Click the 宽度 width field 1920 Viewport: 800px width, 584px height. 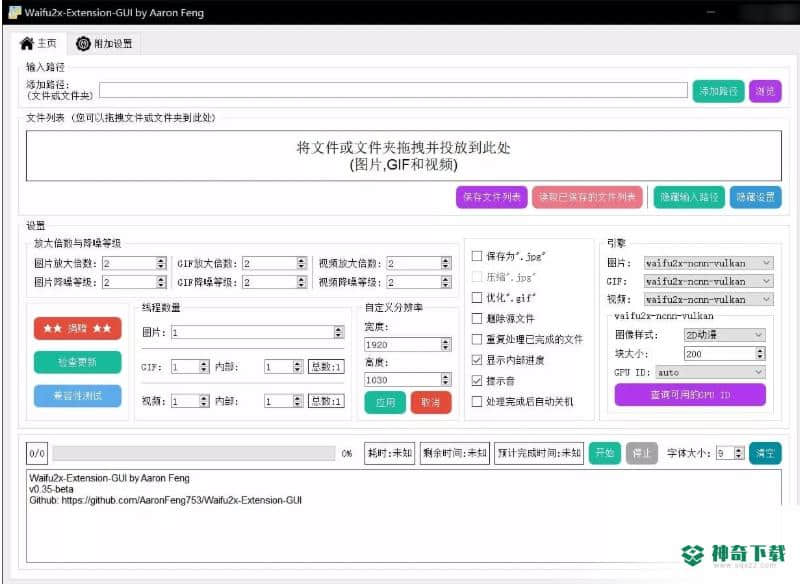[408, 345]
